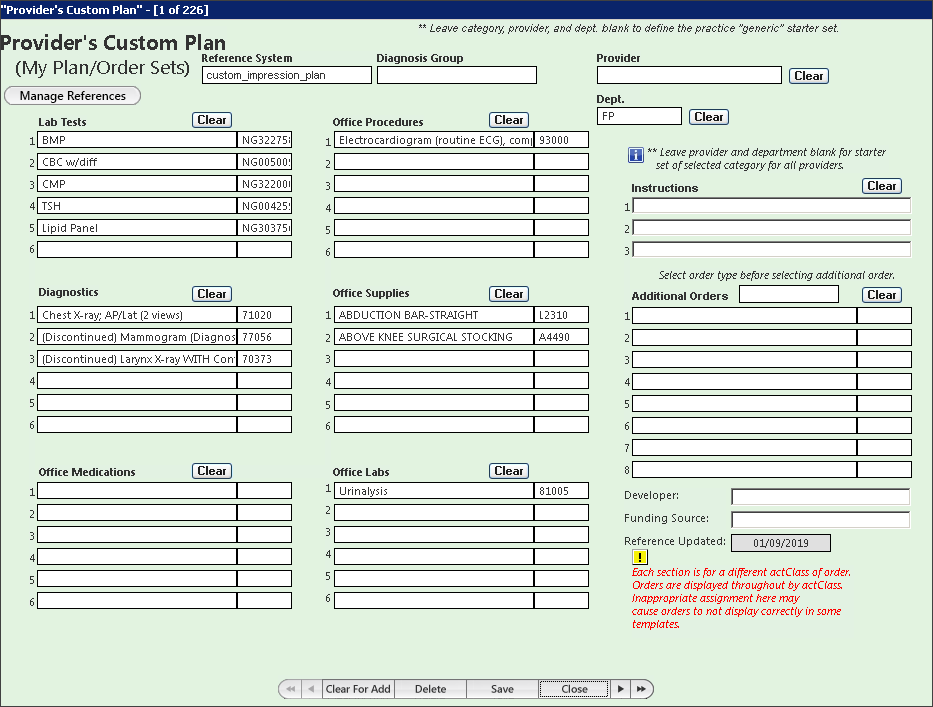Select Office Supplies row 3 field
This screenshot has height=707, width=933.
[x=434, y=359]
